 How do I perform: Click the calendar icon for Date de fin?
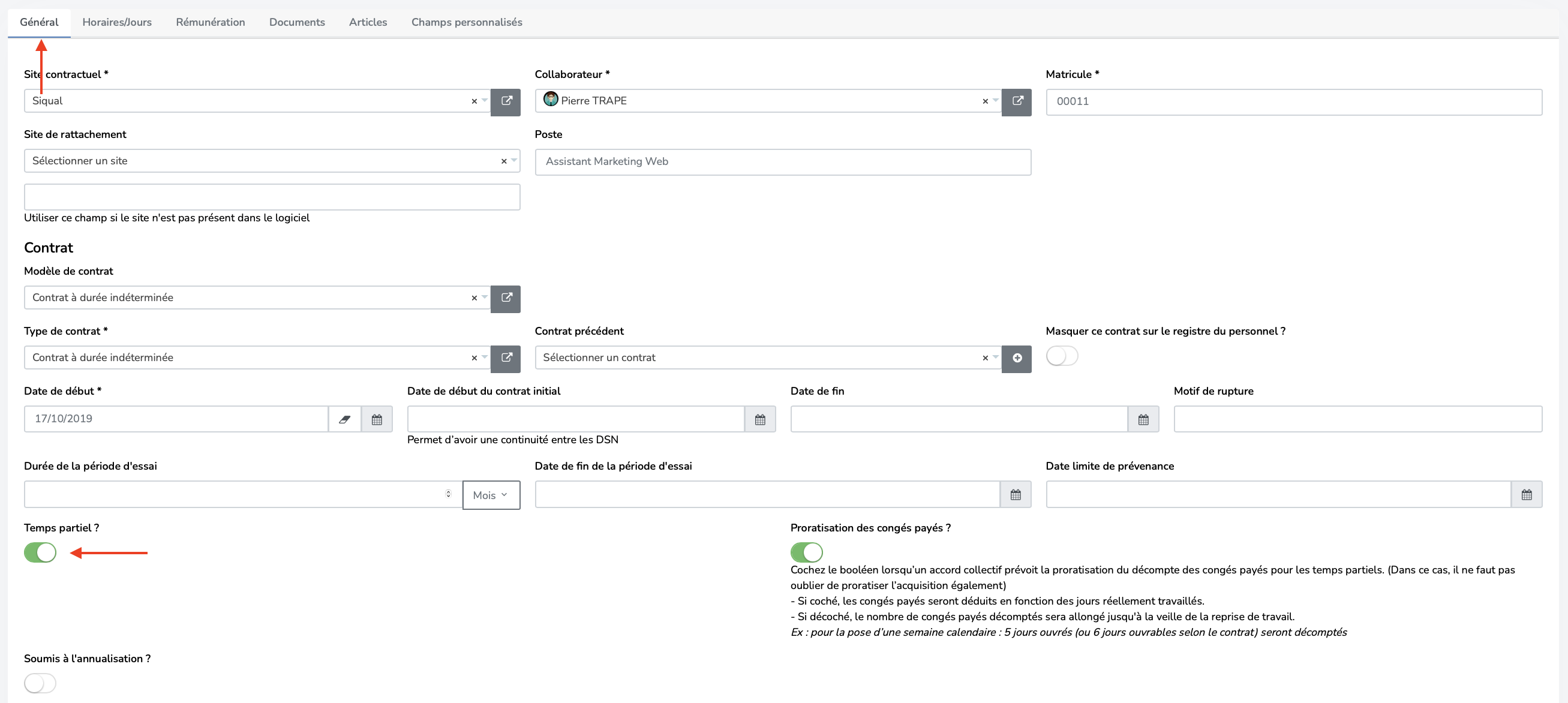pos(1145,419)
